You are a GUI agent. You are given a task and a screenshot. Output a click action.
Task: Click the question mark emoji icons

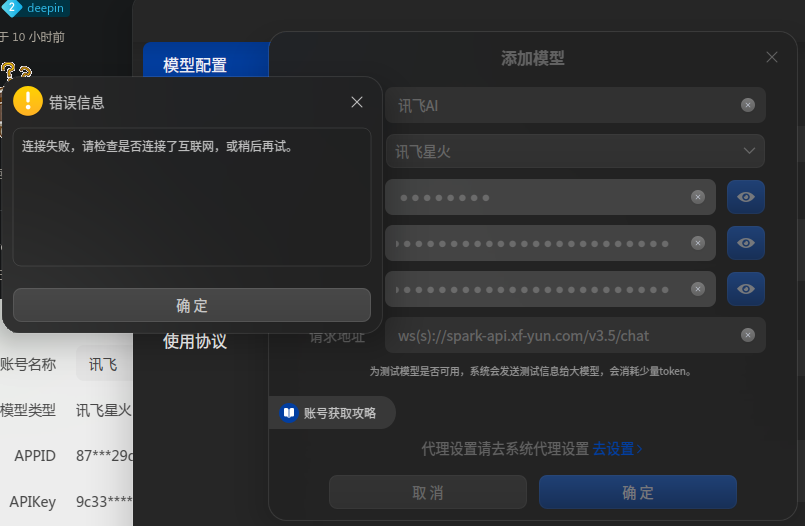16,71
